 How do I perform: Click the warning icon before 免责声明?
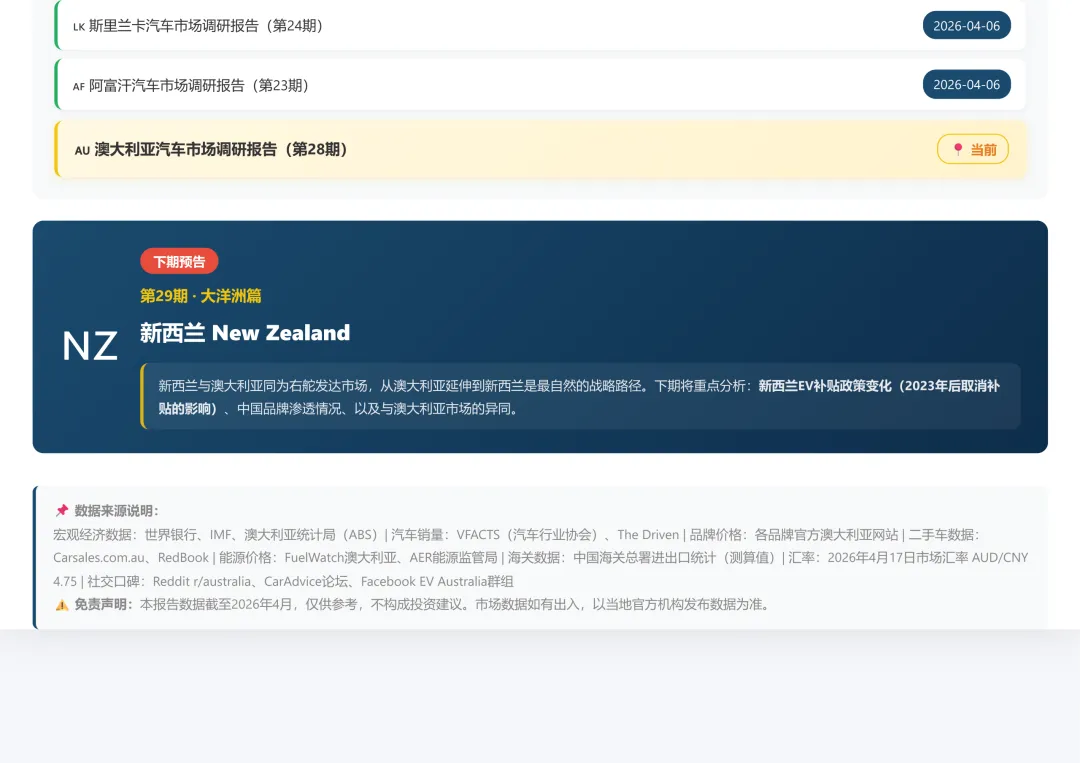(x=62, y=604)
